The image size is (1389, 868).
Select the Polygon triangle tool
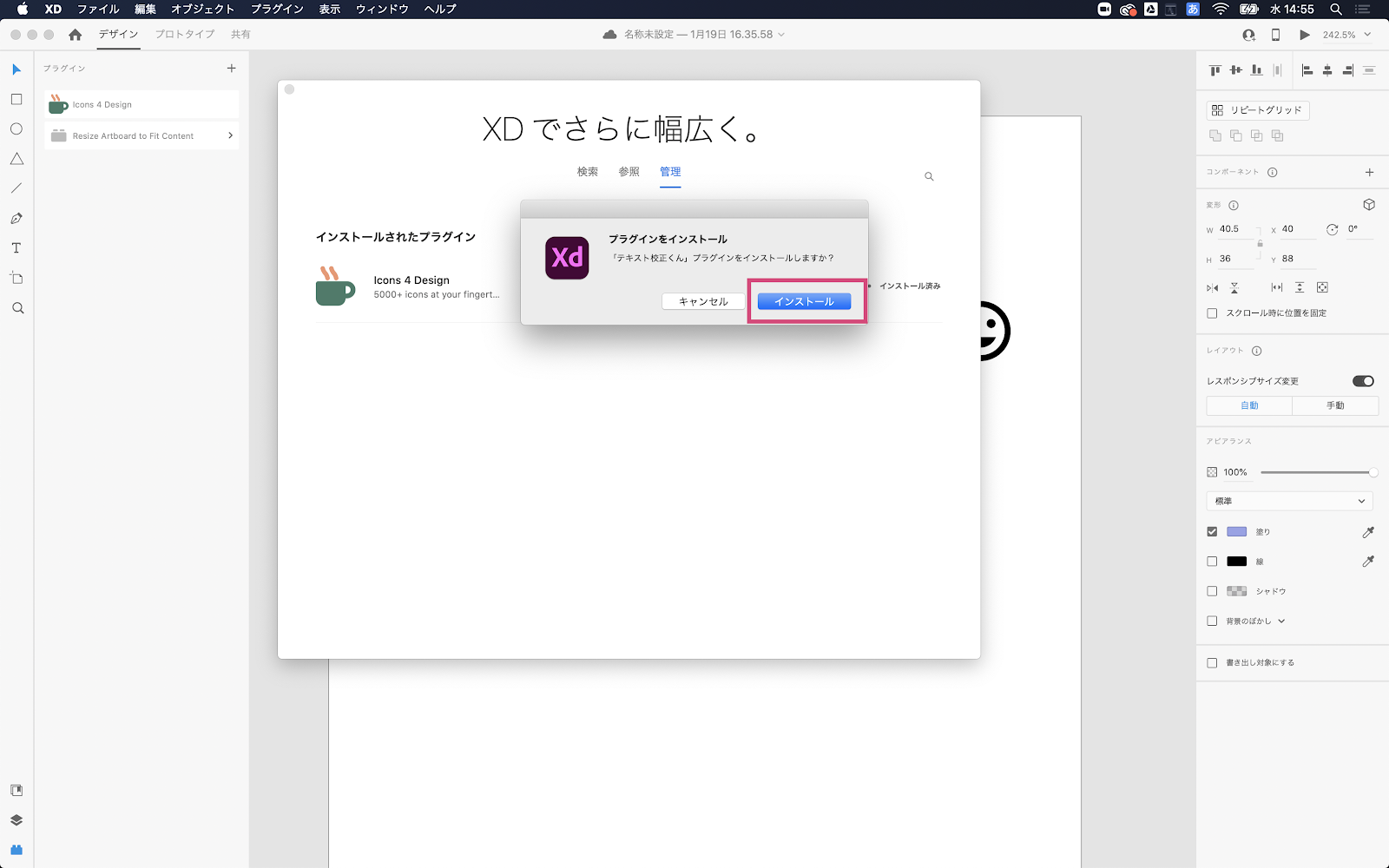tap(16, 159)
